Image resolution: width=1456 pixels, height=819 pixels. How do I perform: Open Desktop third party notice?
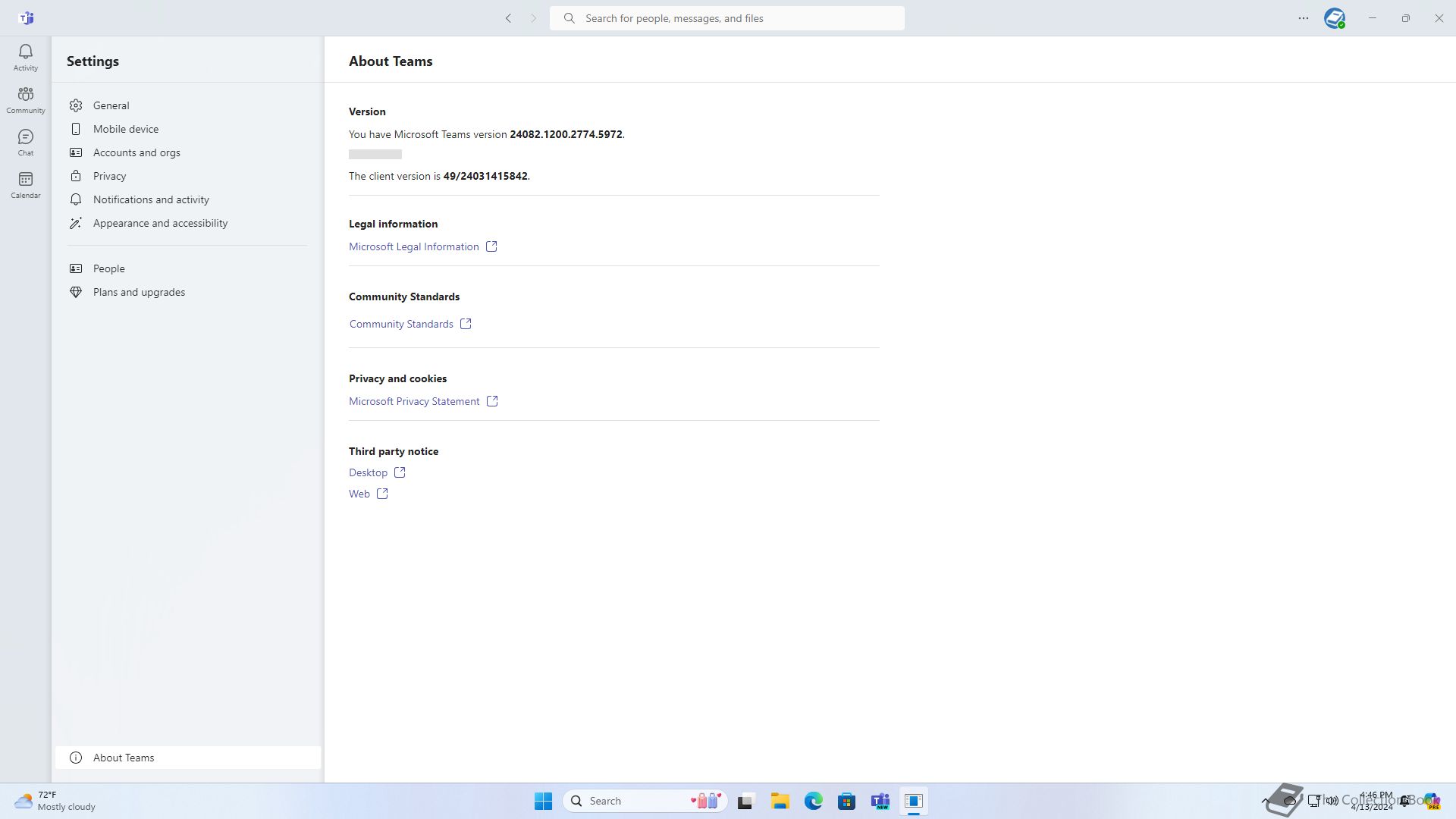368,472
